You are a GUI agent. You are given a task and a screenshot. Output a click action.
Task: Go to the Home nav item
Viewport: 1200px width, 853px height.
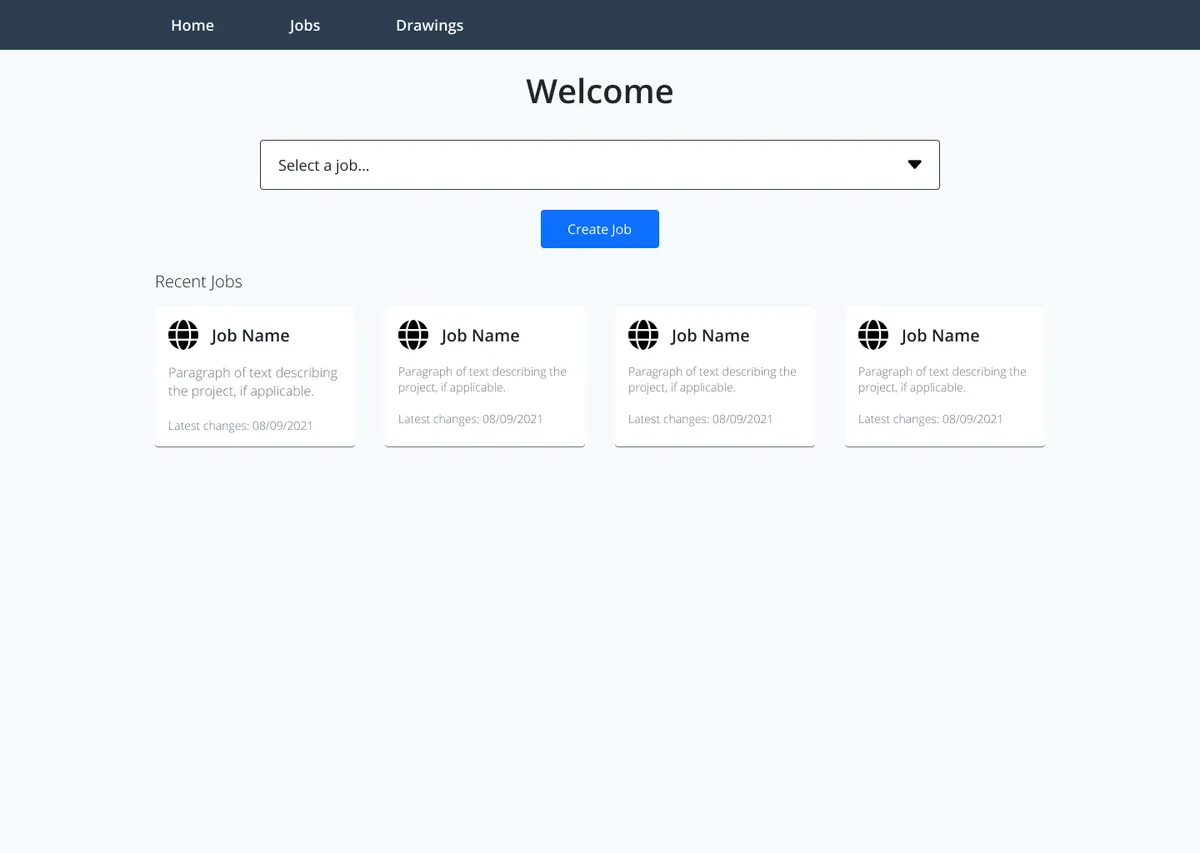[192, 25]
